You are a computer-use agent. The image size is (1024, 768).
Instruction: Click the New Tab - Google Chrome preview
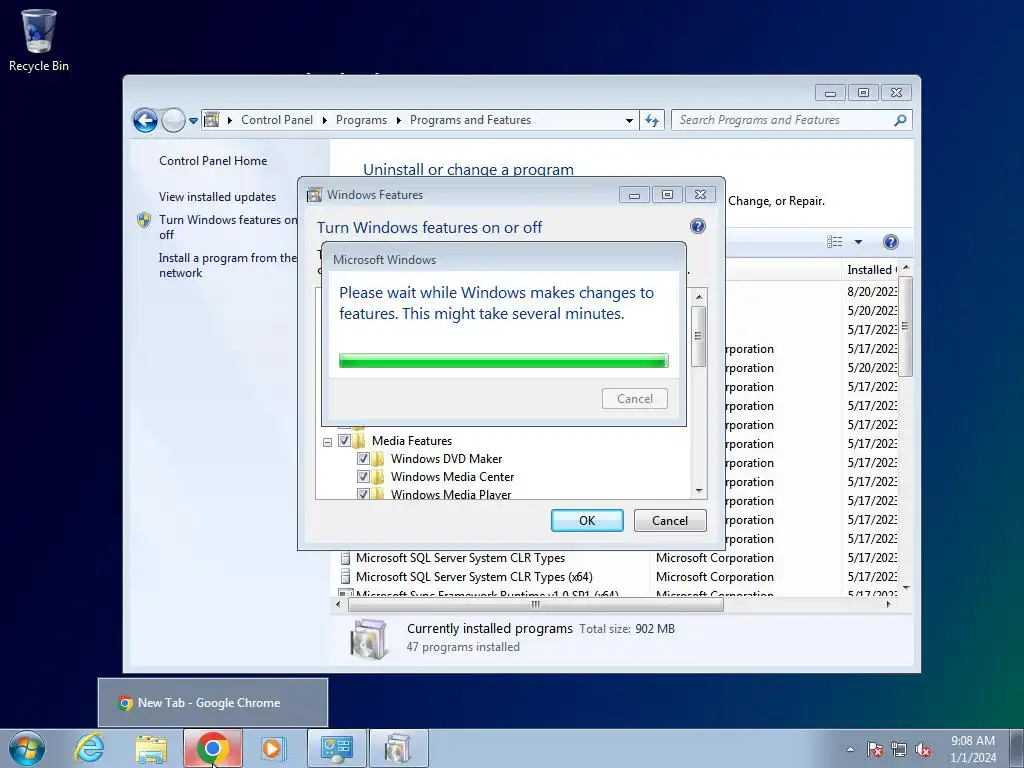click(213, 703)
